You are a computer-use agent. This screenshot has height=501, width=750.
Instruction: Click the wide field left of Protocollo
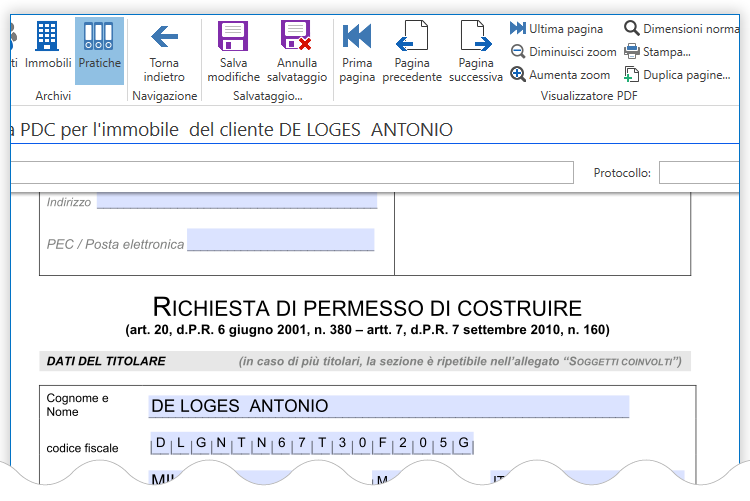(292, 173)
